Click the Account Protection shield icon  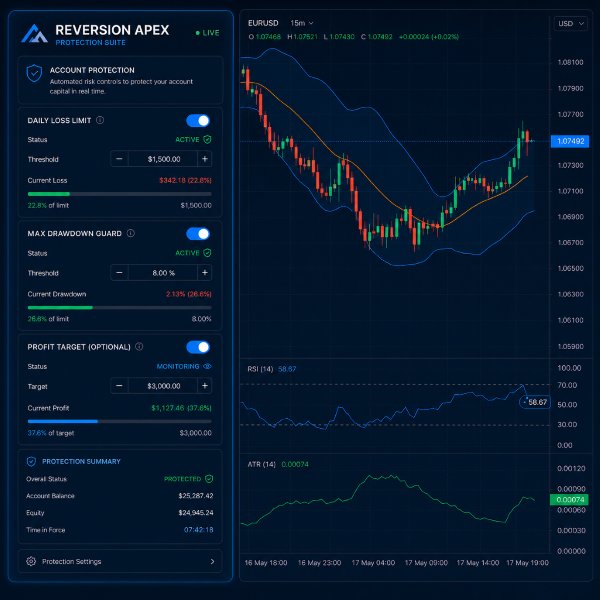point(34,73)
